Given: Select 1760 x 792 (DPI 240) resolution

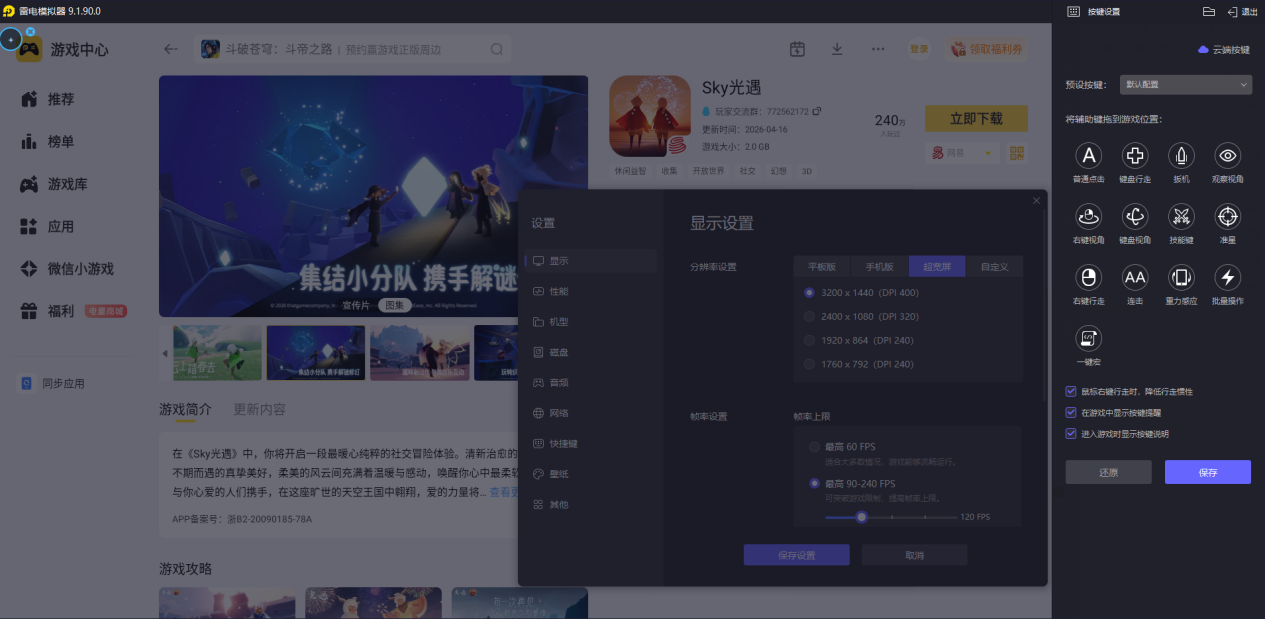Looking at the screenshot, I should [x=859, y=364].
